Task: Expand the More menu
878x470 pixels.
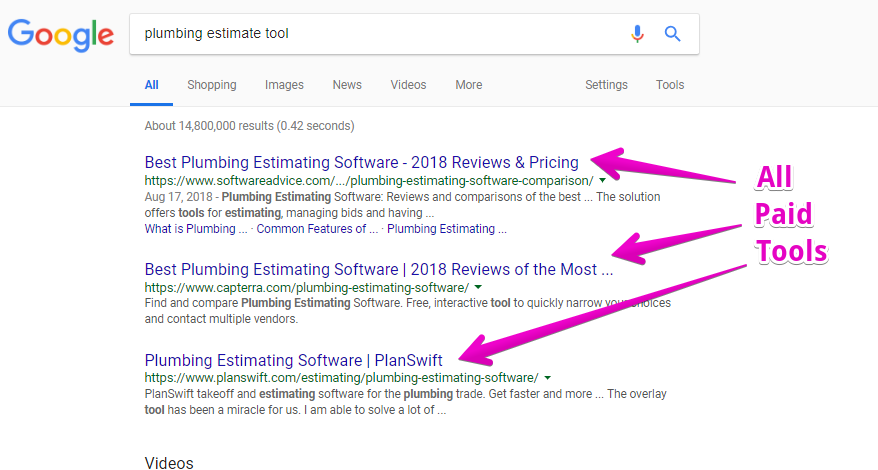Action: pos(469,85)
